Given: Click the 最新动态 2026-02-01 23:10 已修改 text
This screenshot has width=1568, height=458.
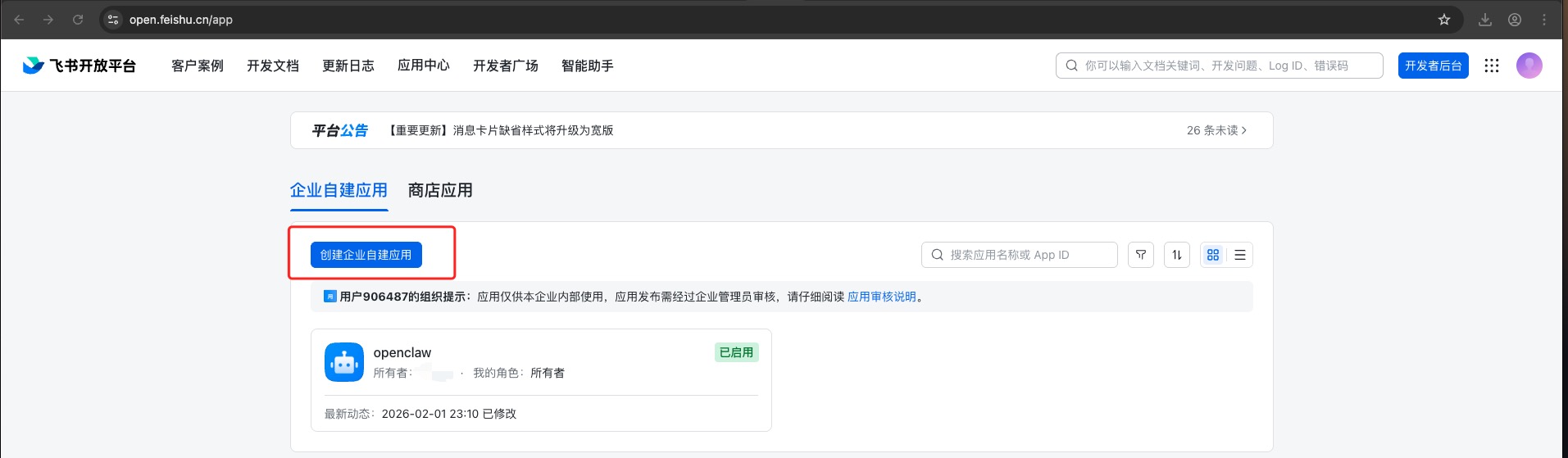Looking at the screenshot, I should click(x=420, y=414).
